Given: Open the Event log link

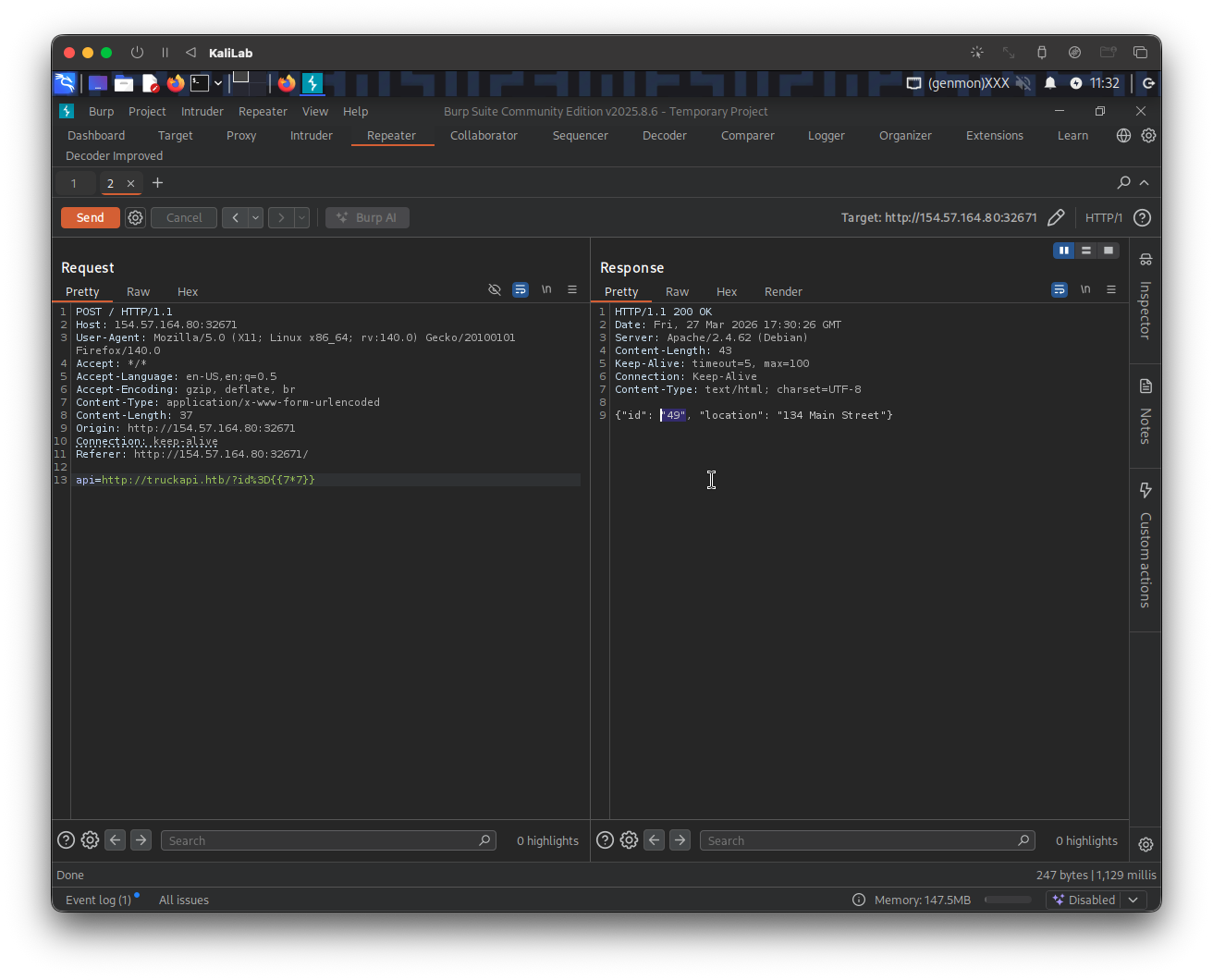Looking at the screenshot, I should coord(98,900).
